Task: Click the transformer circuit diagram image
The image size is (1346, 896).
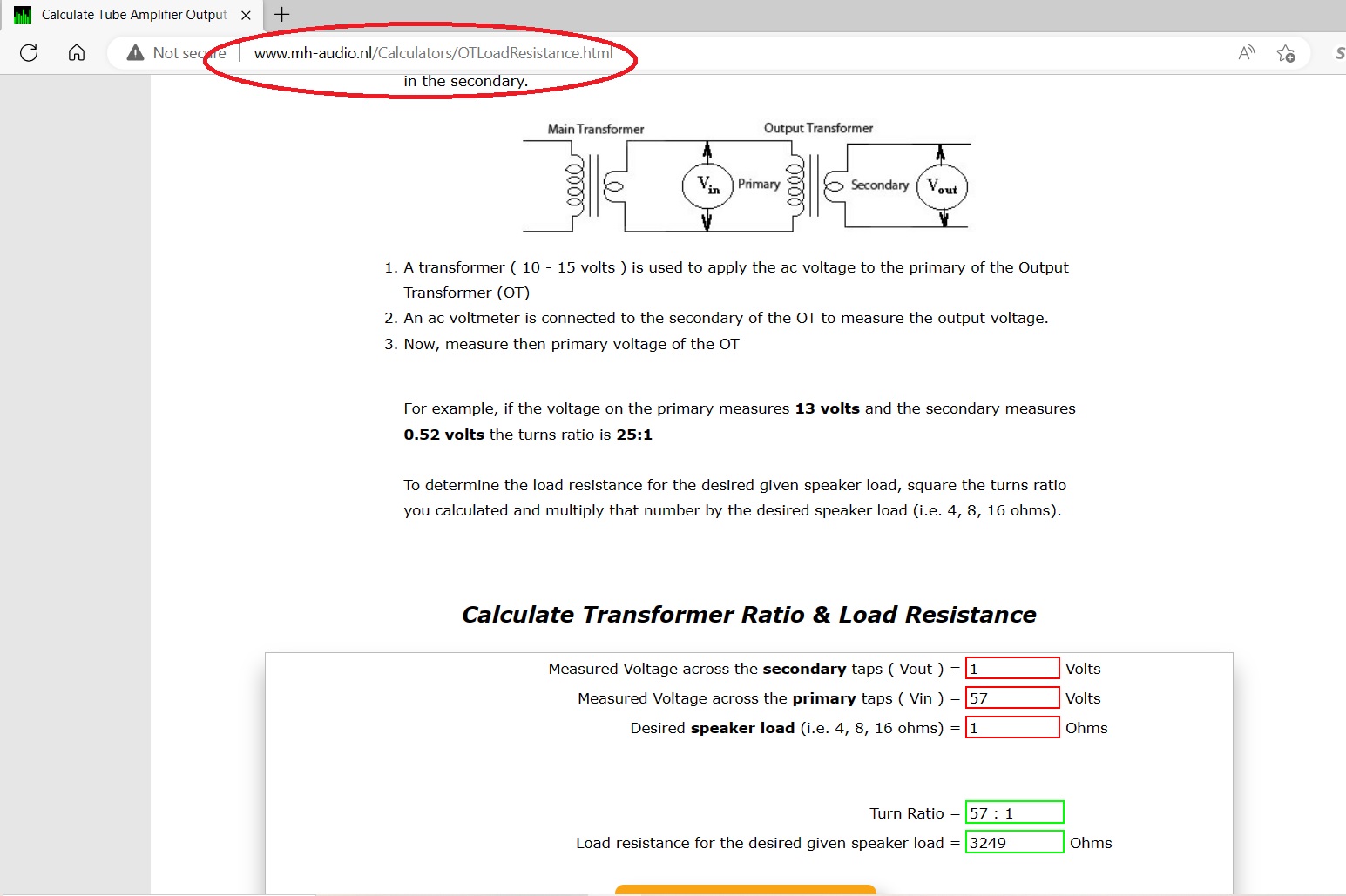Action: pyautogui.click(x=747, y=177)
